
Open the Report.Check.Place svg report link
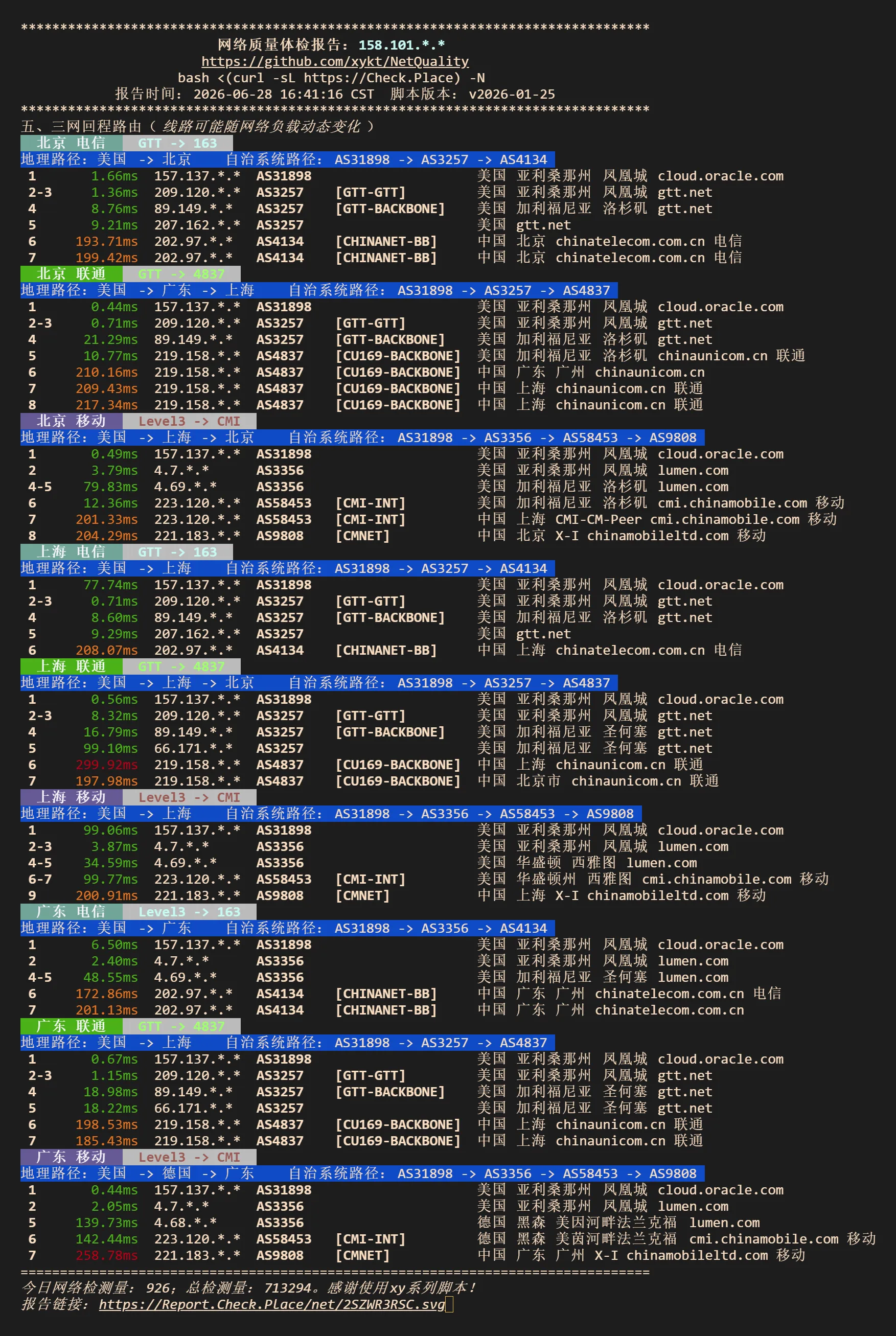[x=271, y=1305]
